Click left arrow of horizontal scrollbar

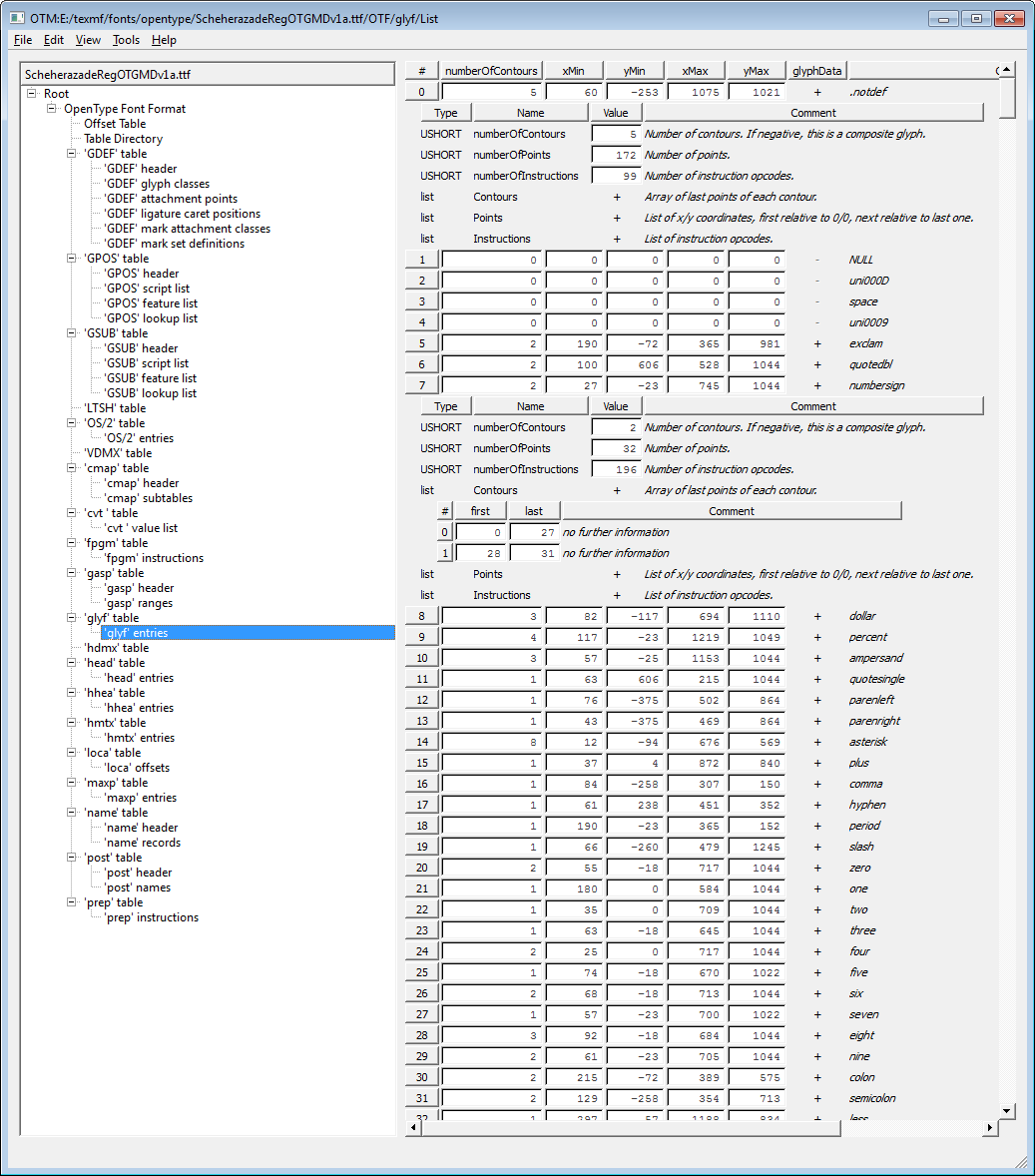[x=412, y=1127]
